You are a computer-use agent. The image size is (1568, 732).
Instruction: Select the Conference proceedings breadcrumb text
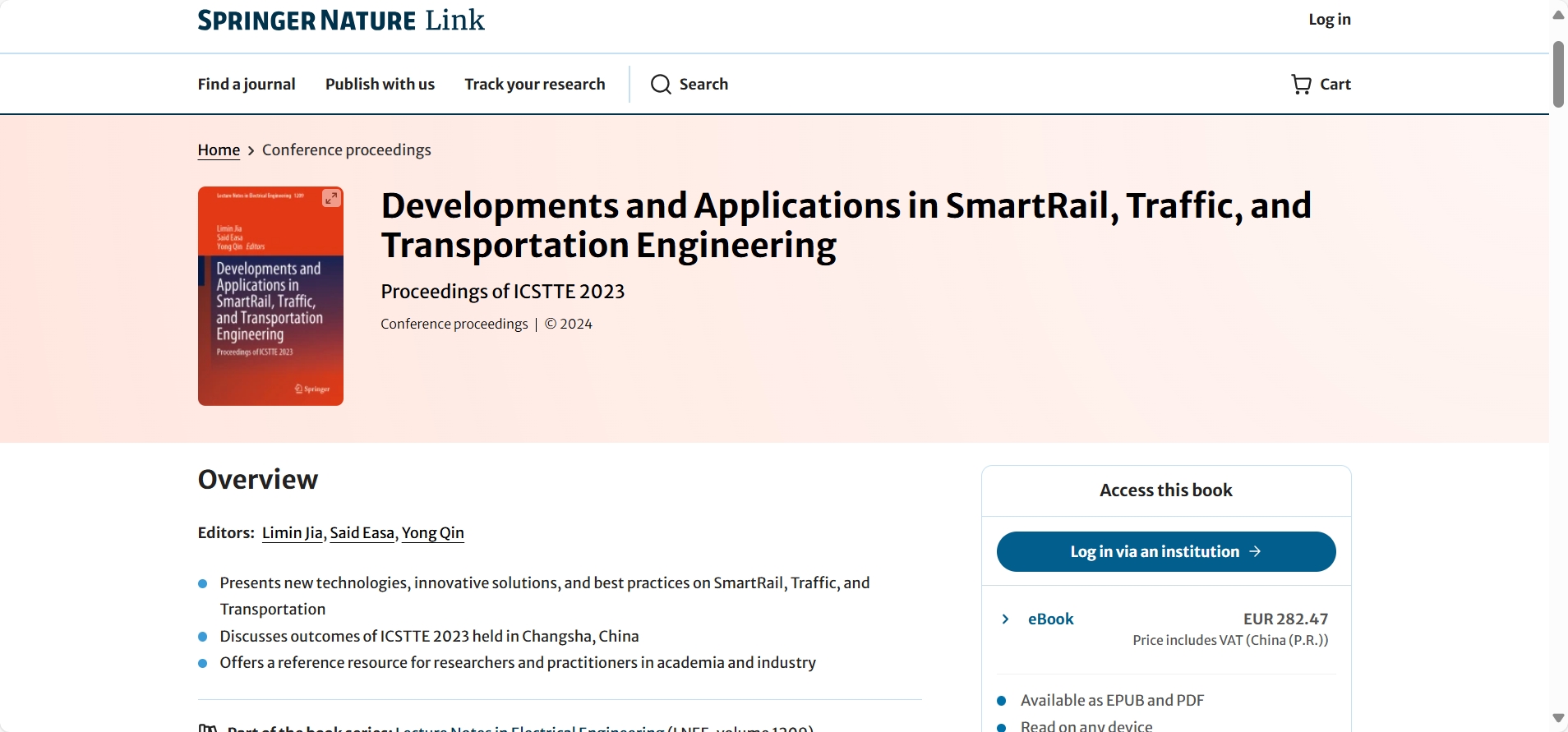pos(347,150)
